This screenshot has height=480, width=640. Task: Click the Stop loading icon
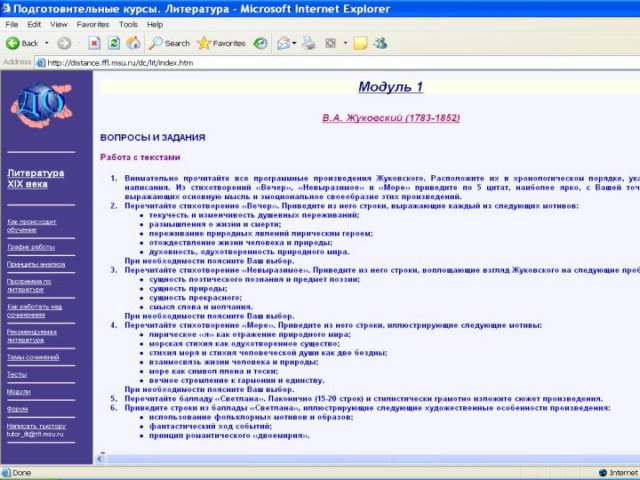[94, 43]
